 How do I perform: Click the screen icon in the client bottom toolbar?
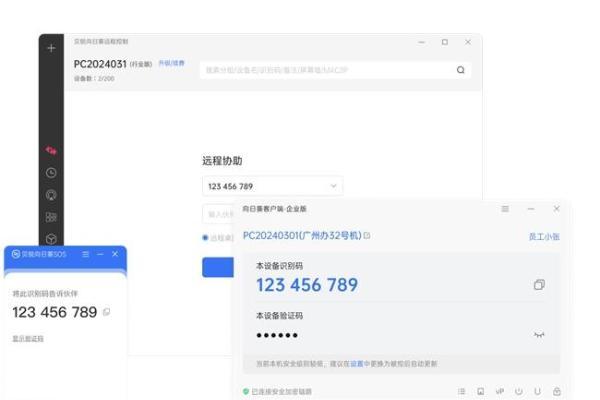click(x=481, y=391)
